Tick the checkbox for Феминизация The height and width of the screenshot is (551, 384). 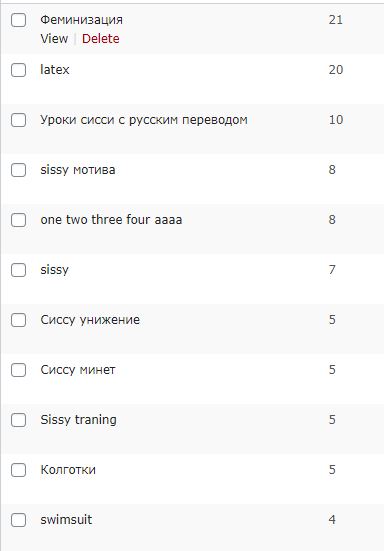click(x=18, y=20)
